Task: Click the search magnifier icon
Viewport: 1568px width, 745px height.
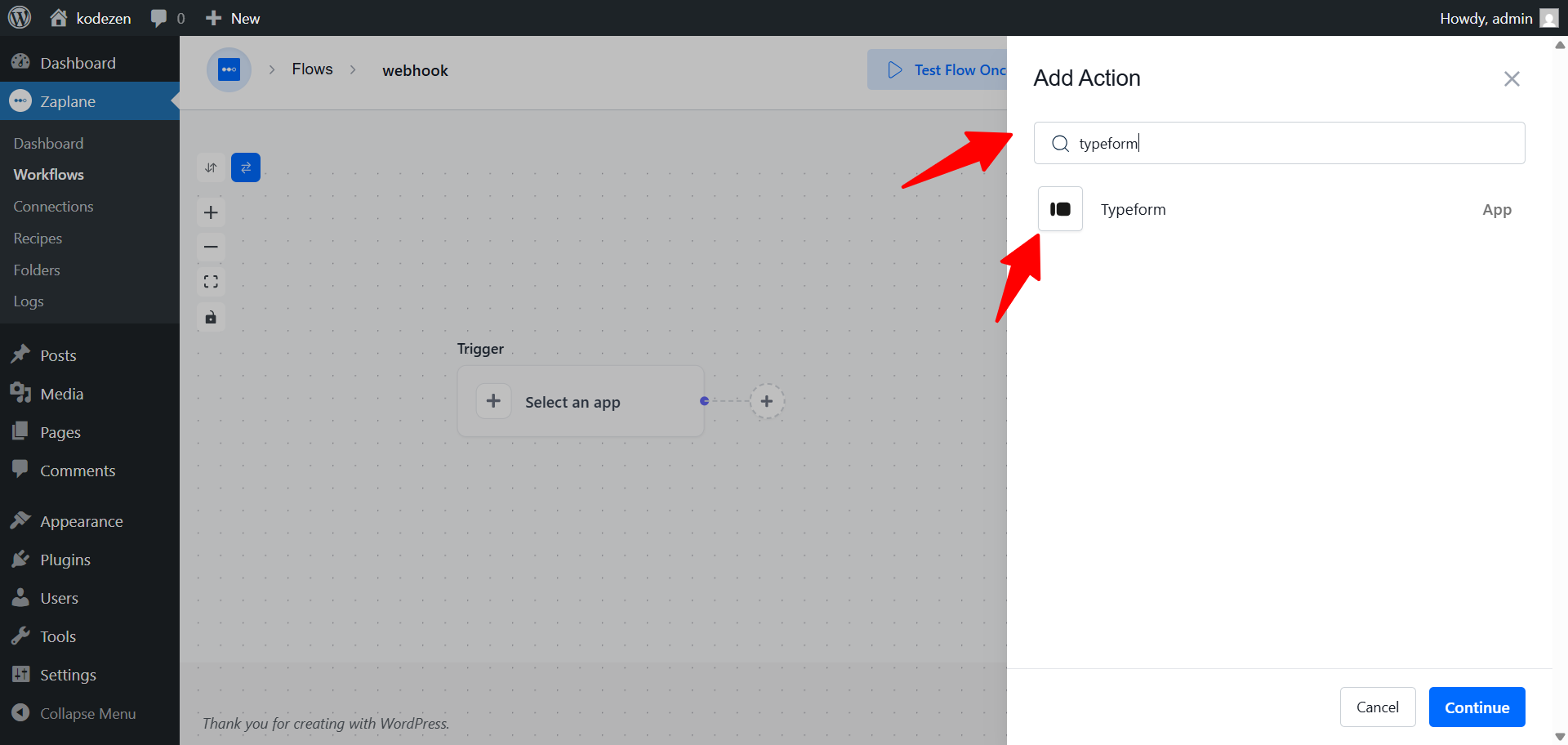Action: (x=1060, y=144)
